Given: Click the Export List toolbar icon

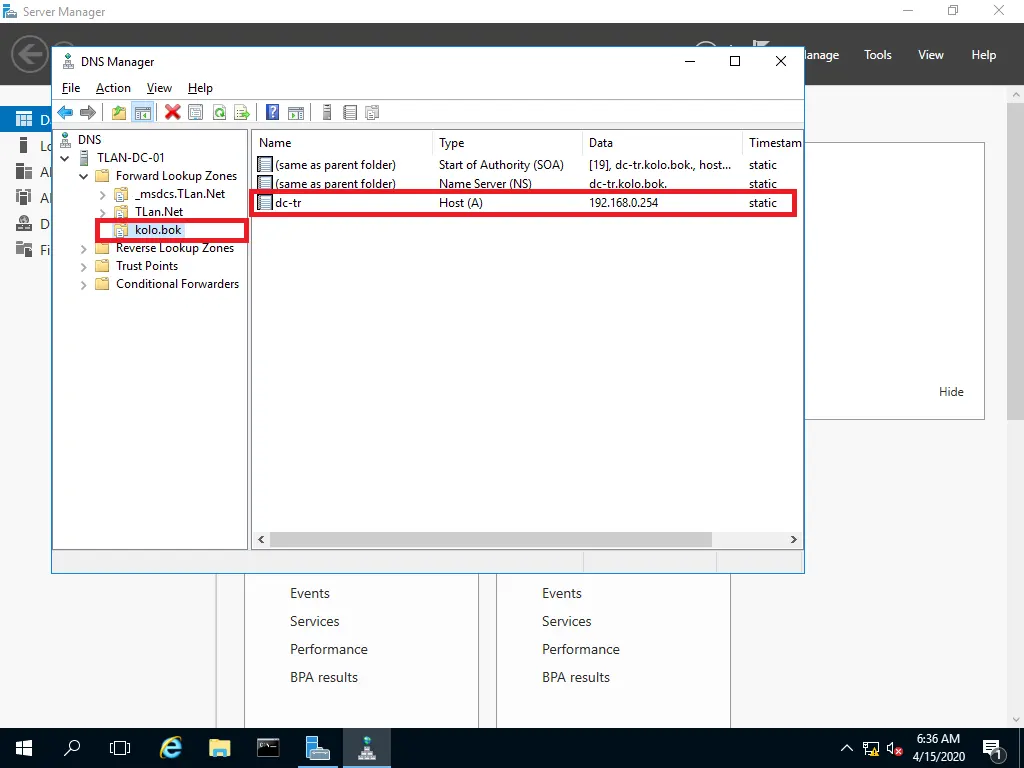Looking at the screenshot, I should (241, 113).
